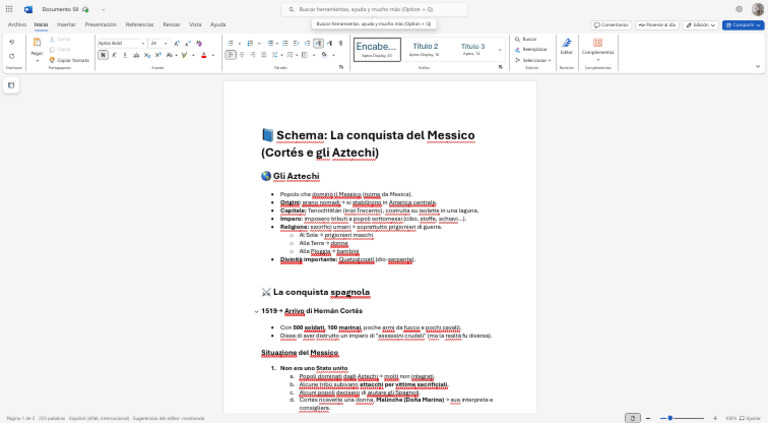Image resolution: width=768 pixels, height=423 pixels.
Task: Open the Edición mode dropdown
Action: pyautogui.click(x=700, y=25)
